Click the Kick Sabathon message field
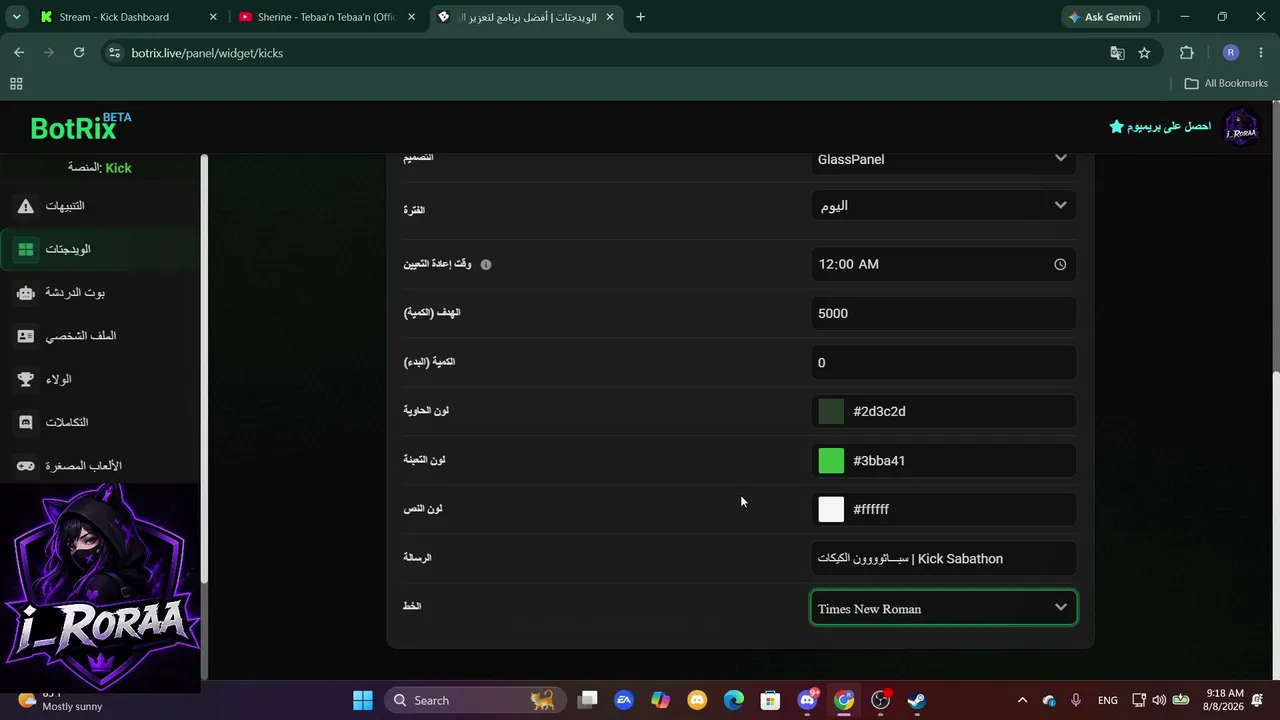This screenshot has height=720, width=1280. pyautogui.click(x=943, y=558)
